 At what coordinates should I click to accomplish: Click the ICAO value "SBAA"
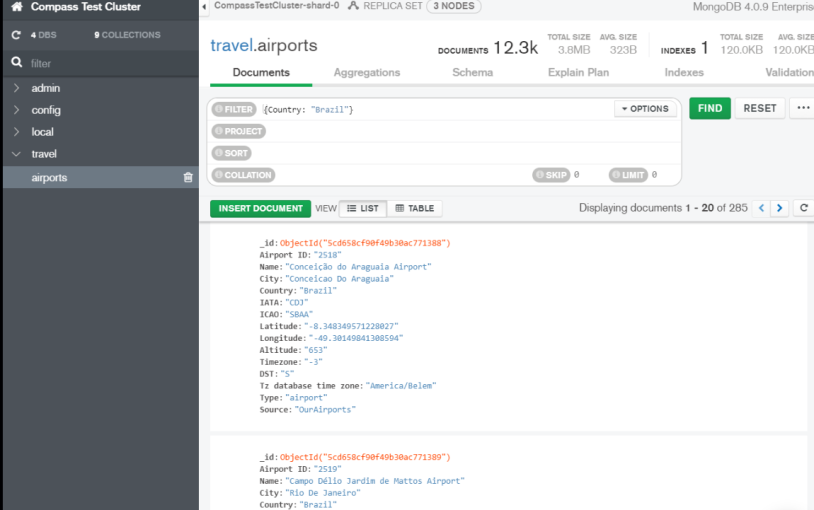click(x=299, y=314)
